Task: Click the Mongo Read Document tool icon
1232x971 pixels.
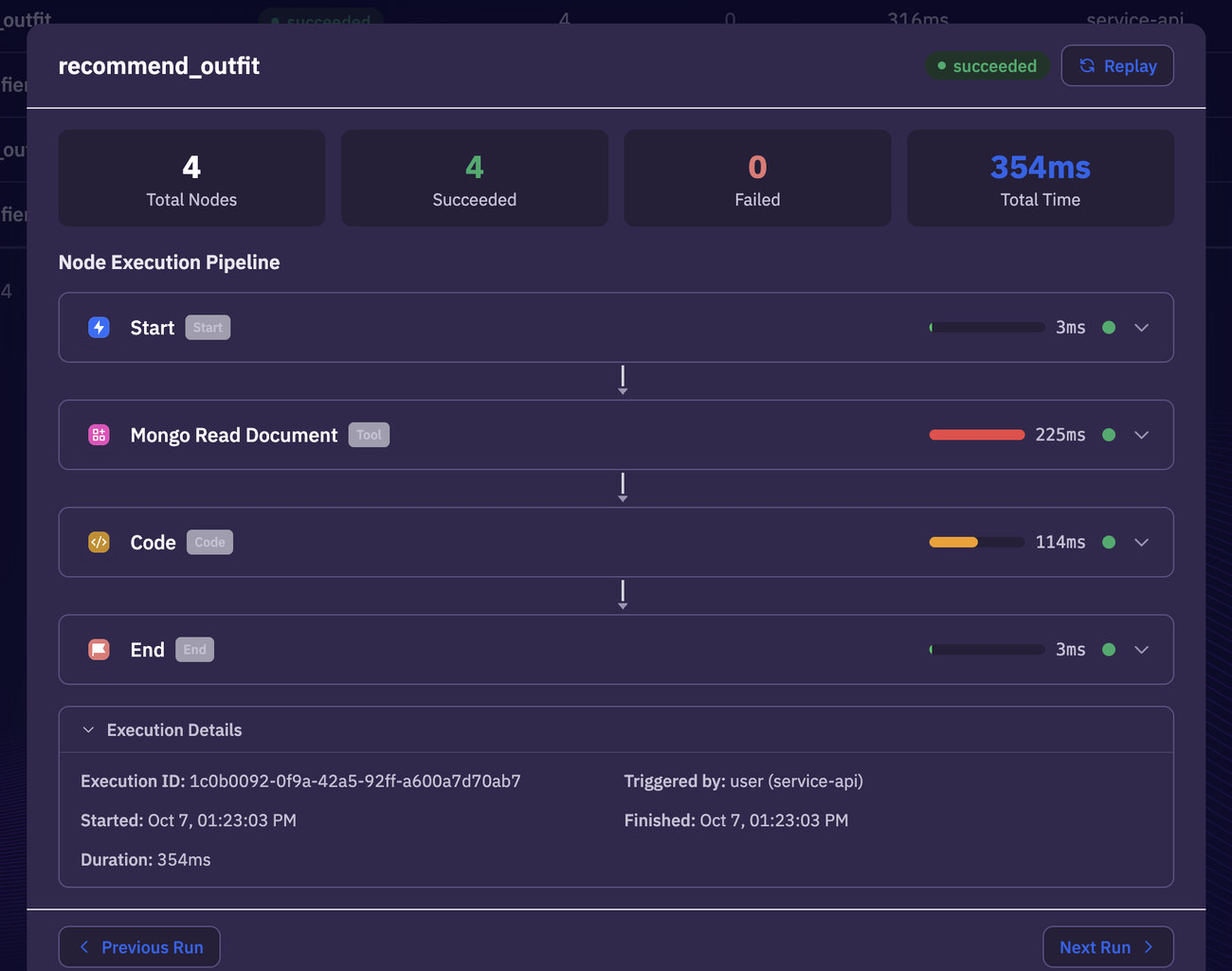Action: [99, 435]
